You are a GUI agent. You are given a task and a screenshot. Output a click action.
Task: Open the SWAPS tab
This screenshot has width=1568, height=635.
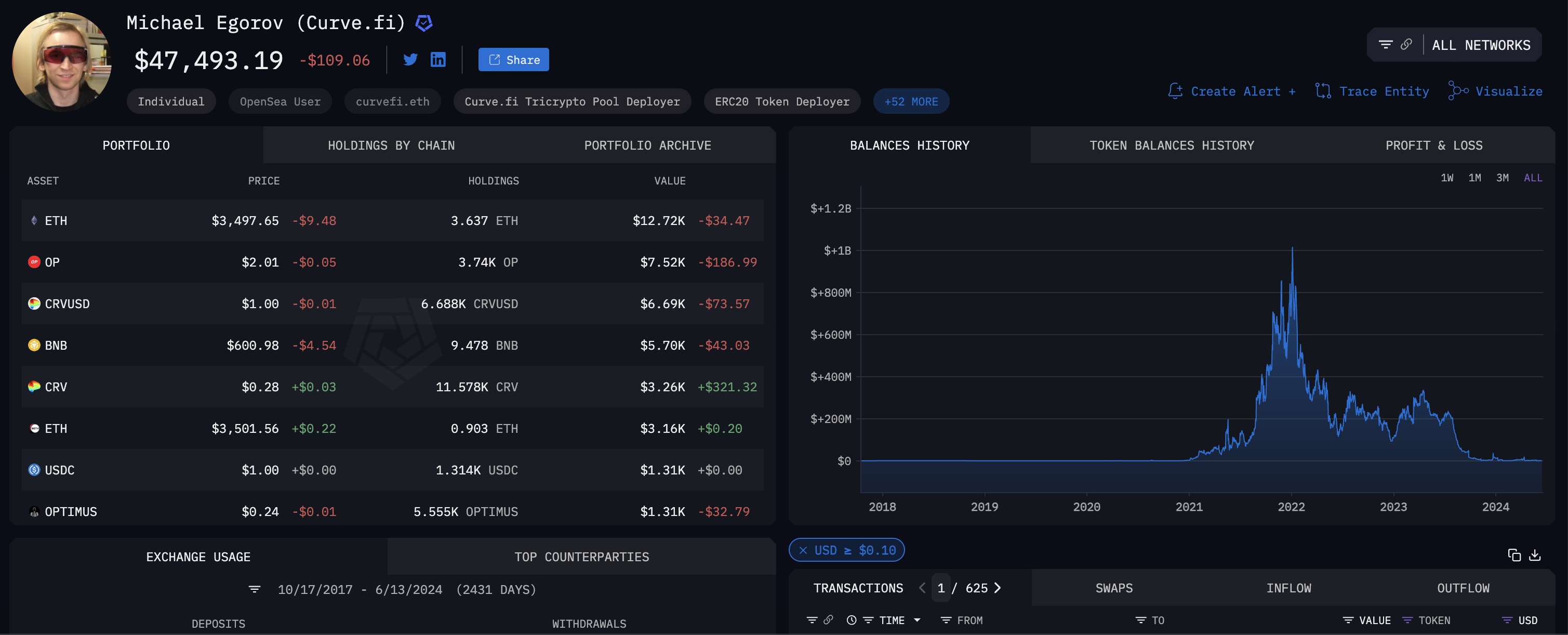click(1114, 588)
